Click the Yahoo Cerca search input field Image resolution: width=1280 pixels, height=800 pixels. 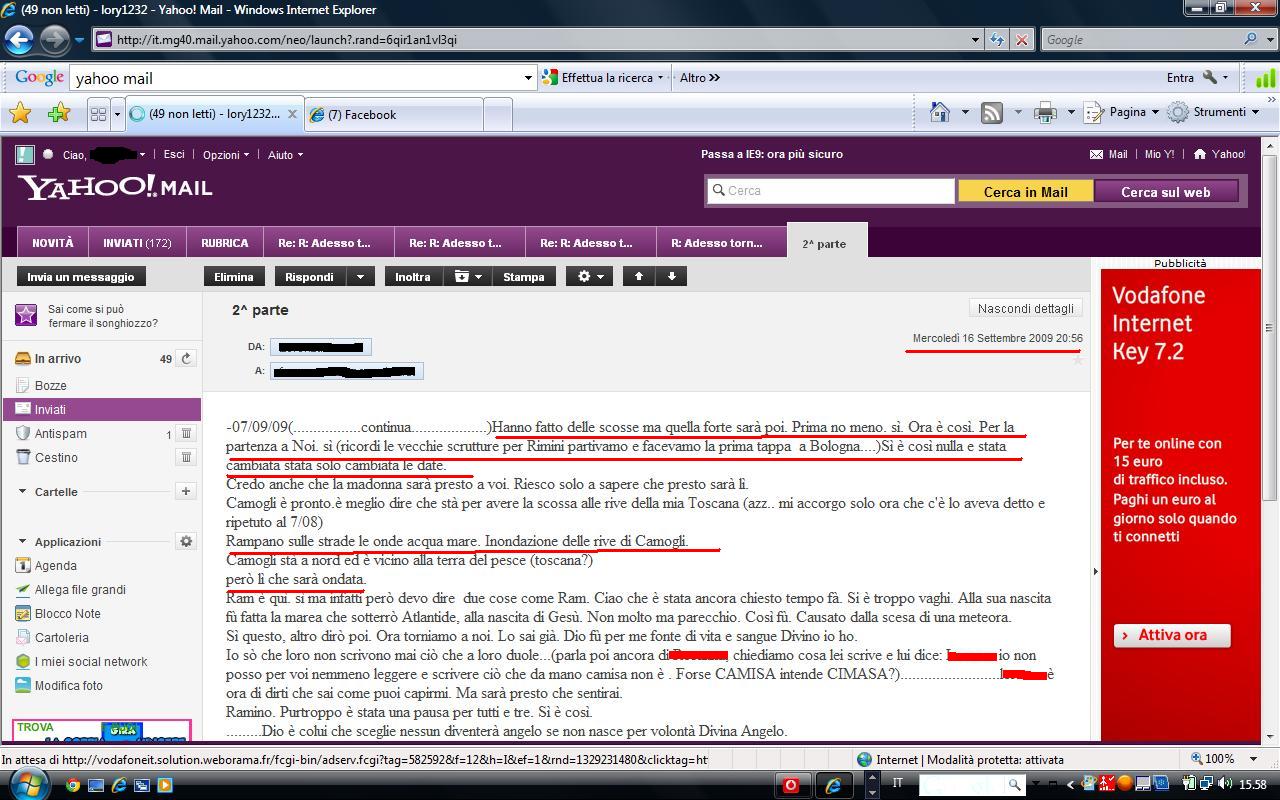(x=830, y=191)
